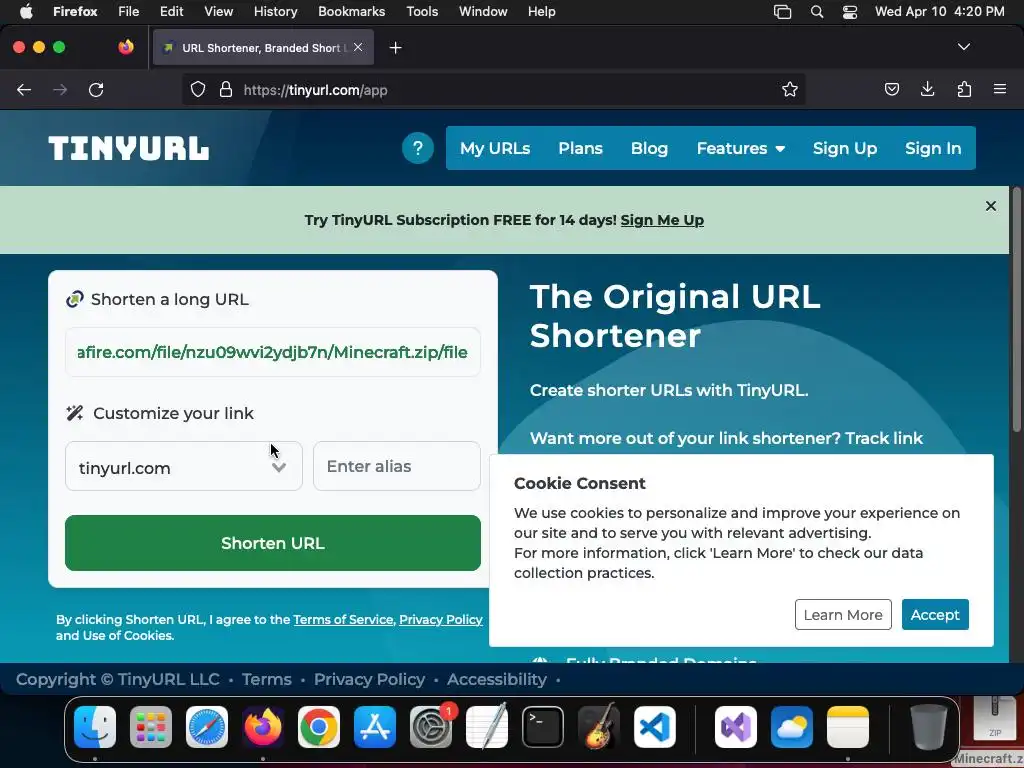Click the Sign Me Up link
This screenshot has height=768, width=1024.
662,220
